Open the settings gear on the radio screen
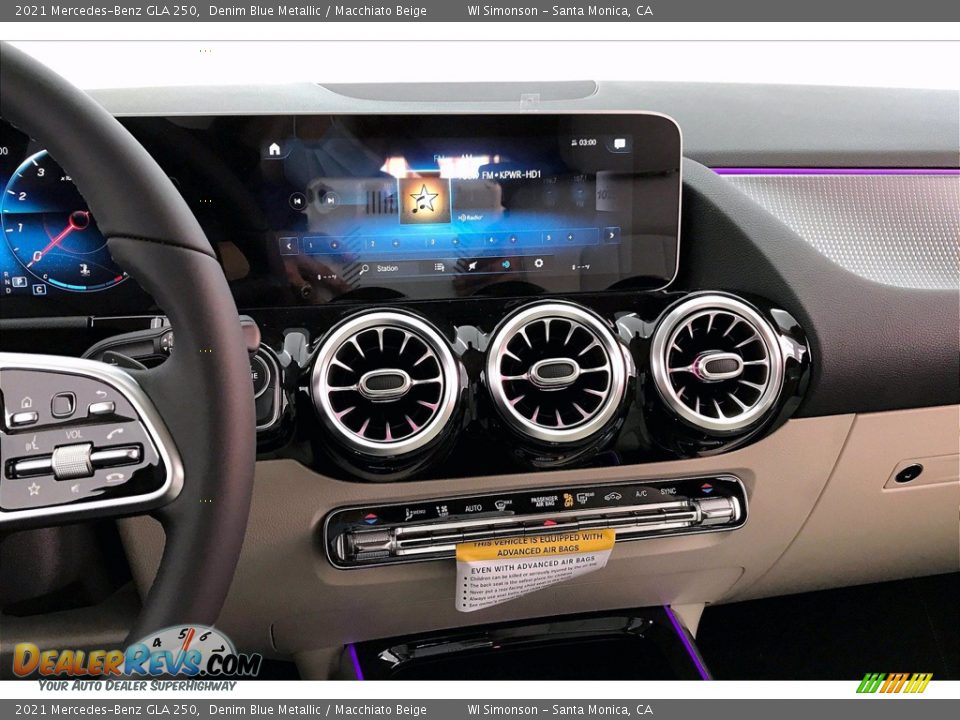960x720 pixels. pyautogui.click(x=540, y=264)
